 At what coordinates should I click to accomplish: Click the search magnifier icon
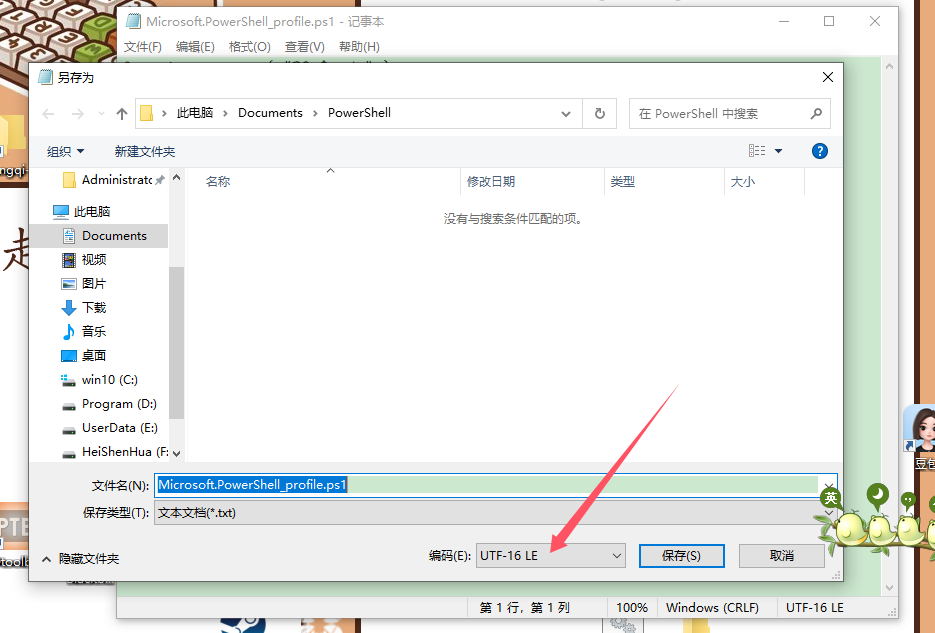[x=815, y=114]
